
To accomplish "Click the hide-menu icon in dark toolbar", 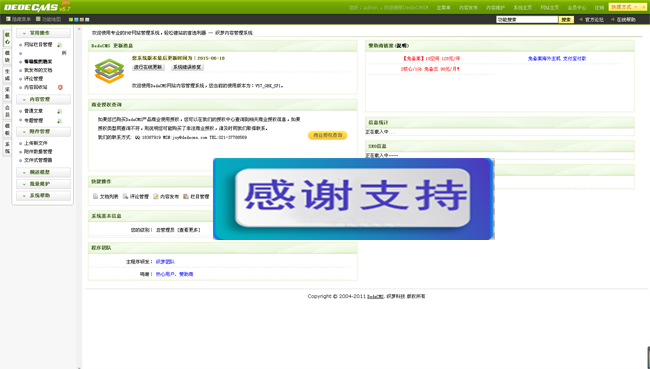I will [x=8, y=19].
